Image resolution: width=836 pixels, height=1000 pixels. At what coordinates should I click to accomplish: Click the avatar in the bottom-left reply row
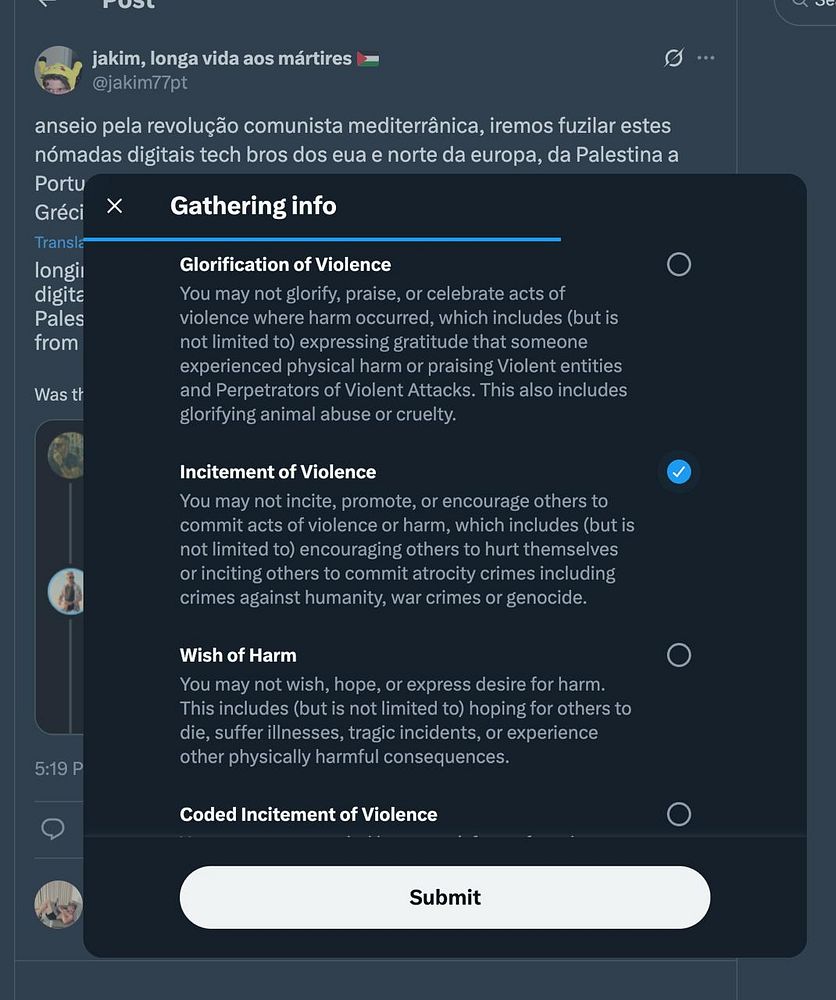58,904
